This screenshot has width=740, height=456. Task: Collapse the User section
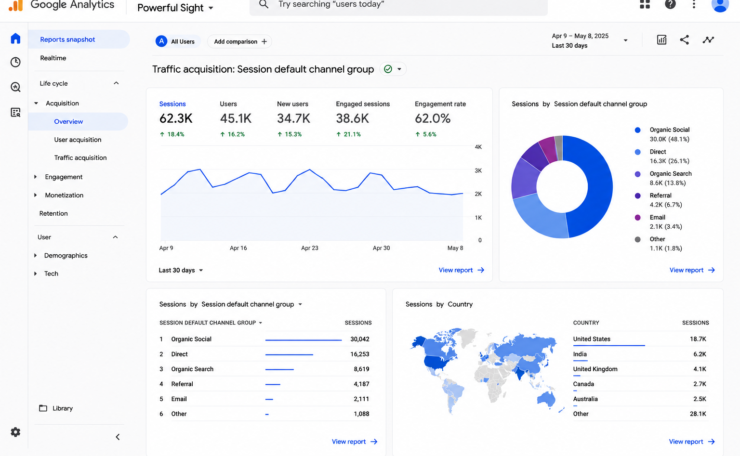pyautogui.click(x=115, y=237)
